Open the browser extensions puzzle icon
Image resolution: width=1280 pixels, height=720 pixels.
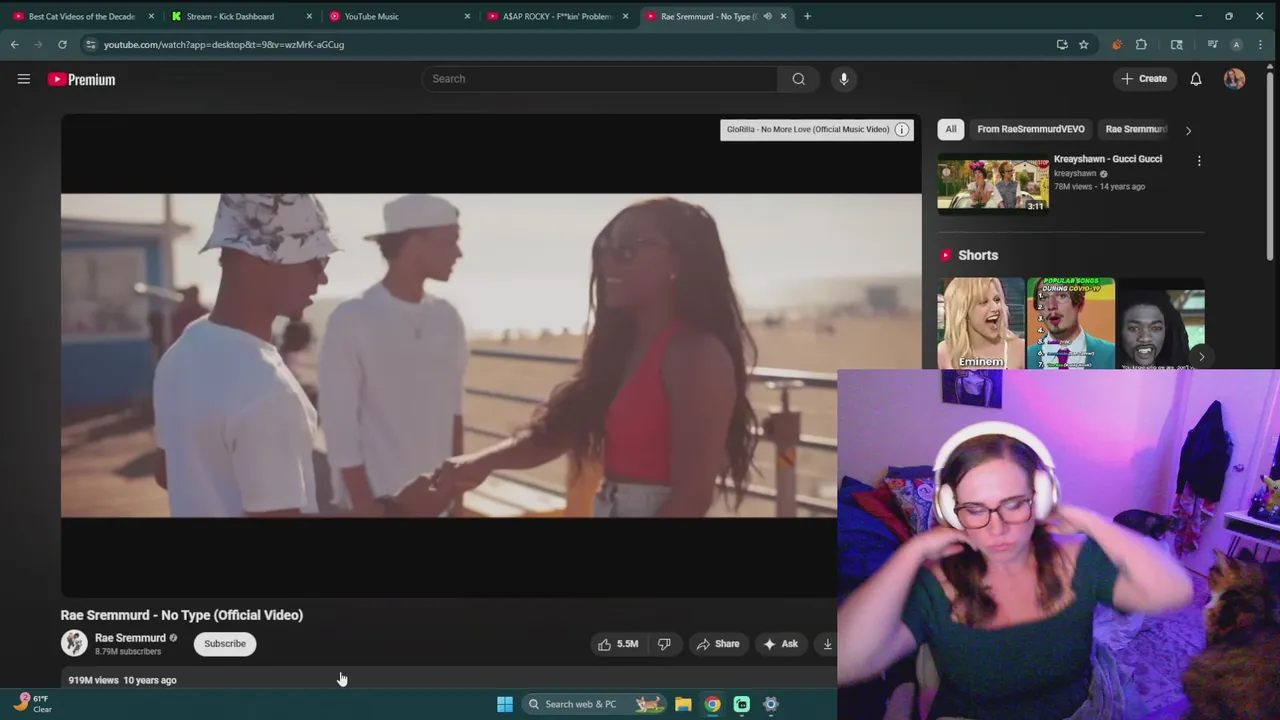tap(1141, 44)
